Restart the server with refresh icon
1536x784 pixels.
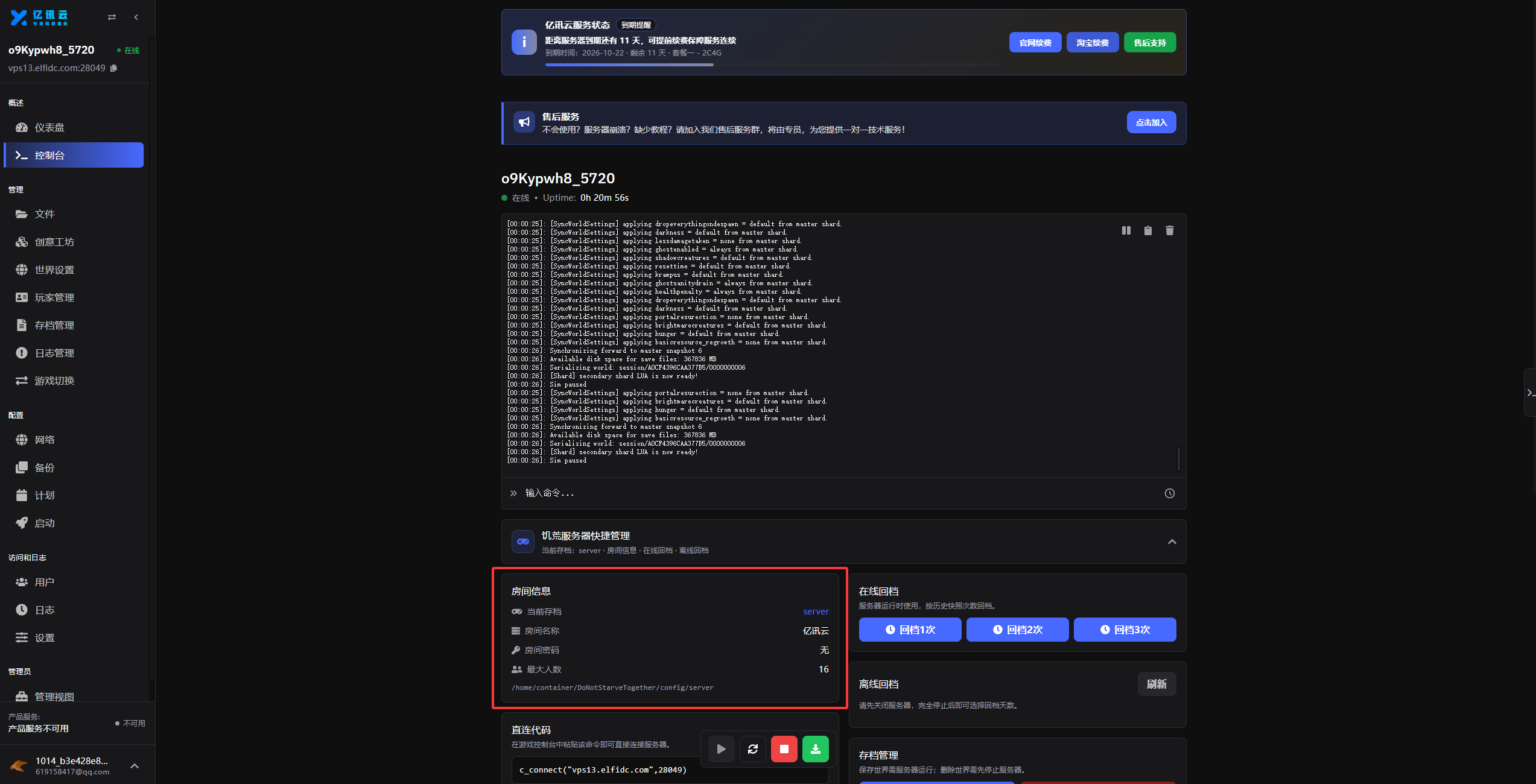pyautogui.click(x=752, y=749)
